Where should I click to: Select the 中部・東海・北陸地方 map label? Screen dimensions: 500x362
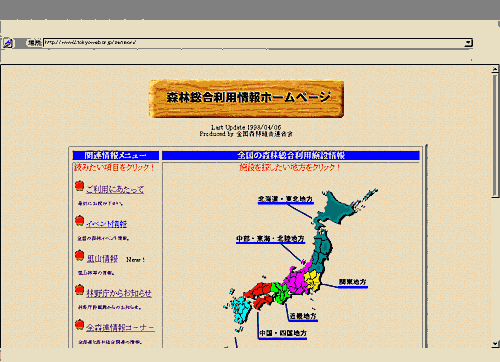(270, 239)
